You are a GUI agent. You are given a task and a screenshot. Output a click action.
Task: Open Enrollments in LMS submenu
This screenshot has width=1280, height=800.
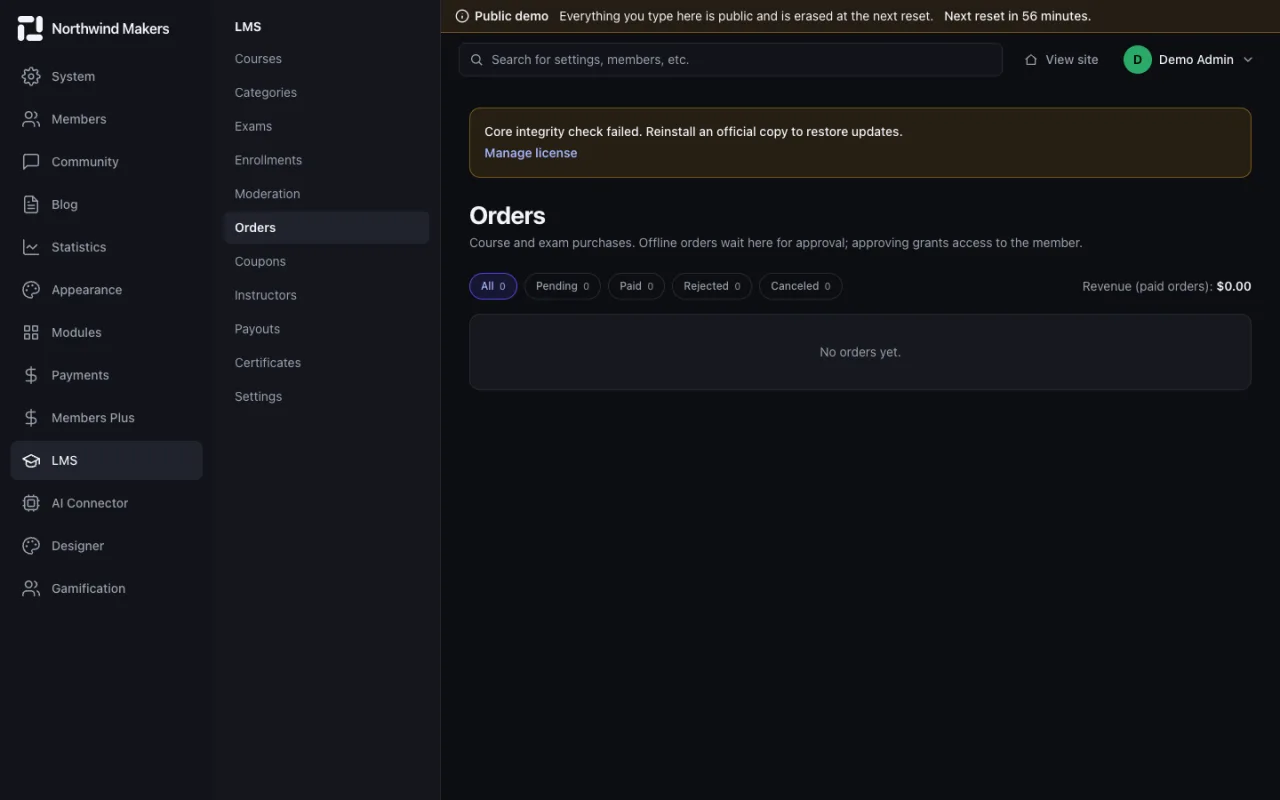326,160
